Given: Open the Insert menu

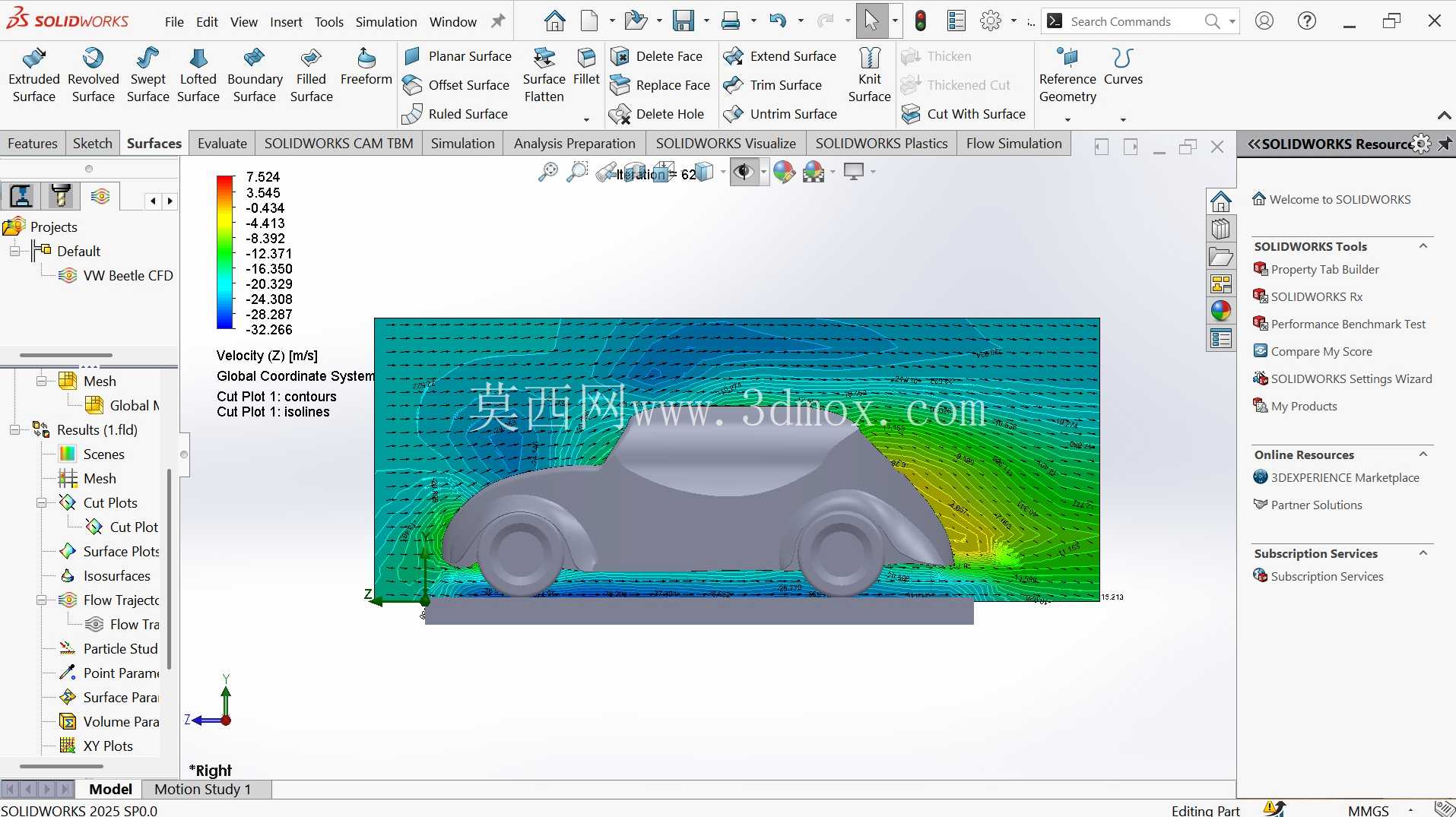Looking at the screenshot, I should pyautogui.click(x=286, y=22).
